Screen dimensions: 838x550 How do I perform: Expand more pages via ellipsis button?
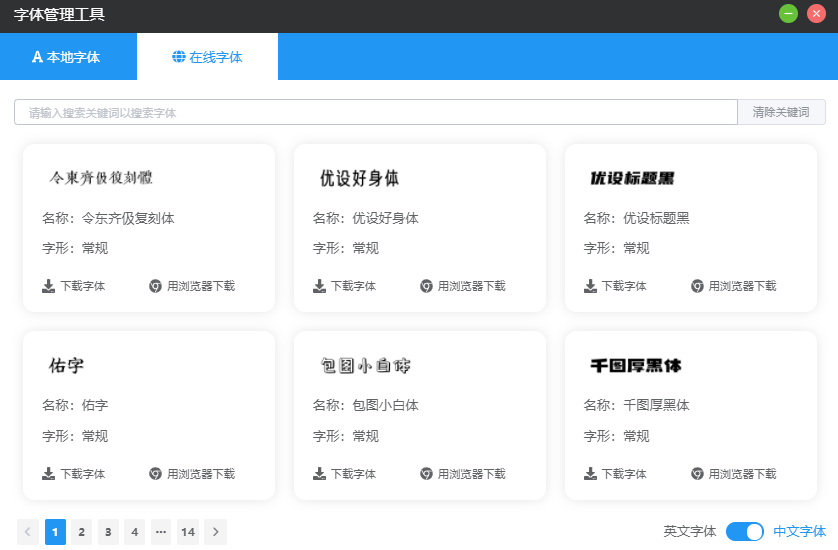[x=161, y=532]
